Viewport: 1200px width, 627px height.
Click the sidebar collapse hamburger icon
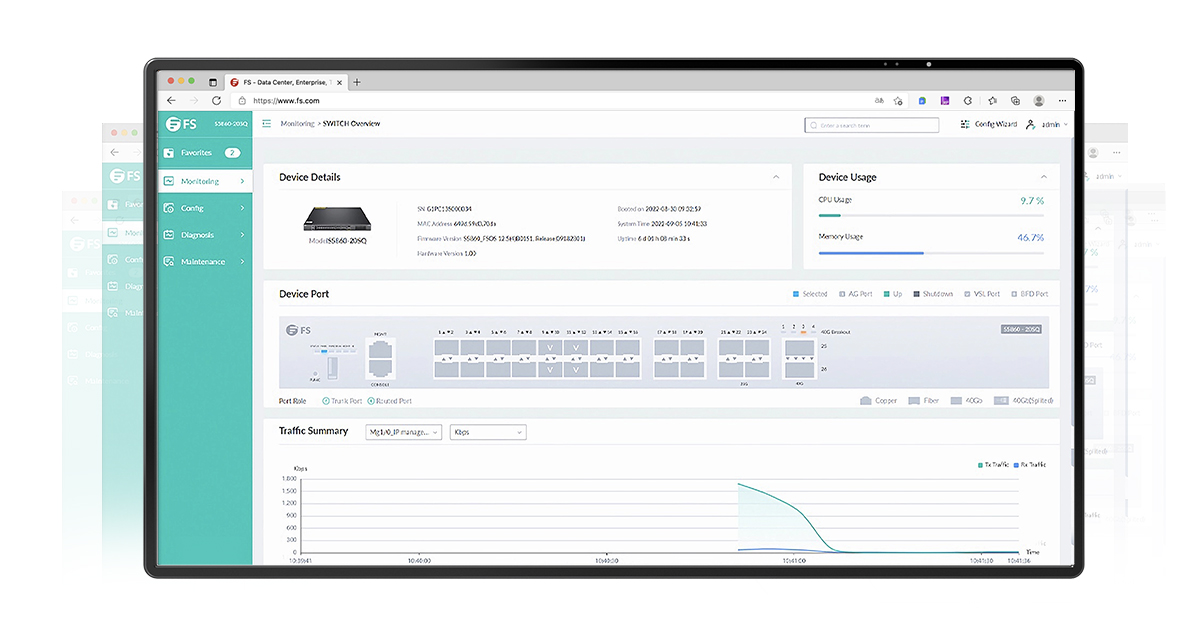[x=267, y=124]
